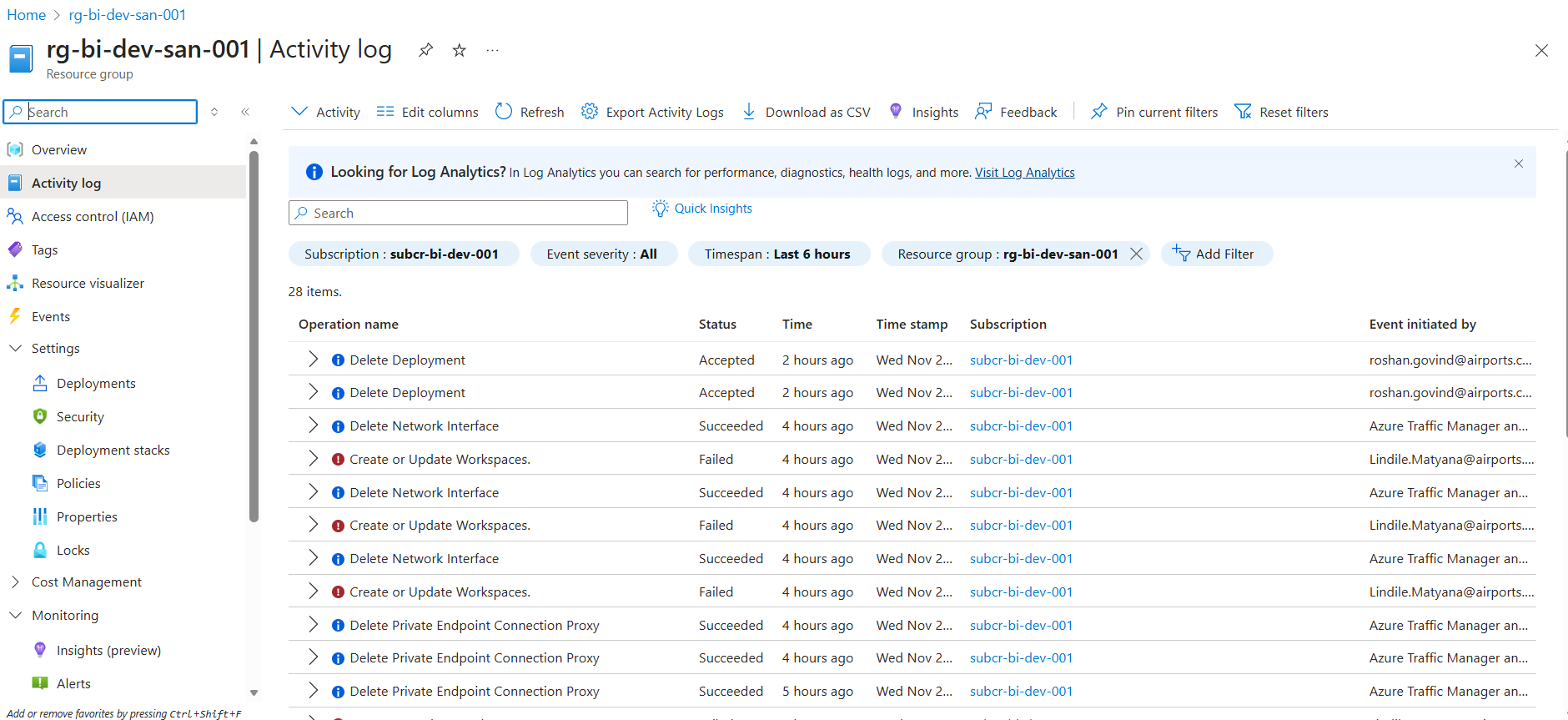The height and width of the screenshot is (720, 1568).
Task: Open Insights from the toolbar
Action: 923,112
